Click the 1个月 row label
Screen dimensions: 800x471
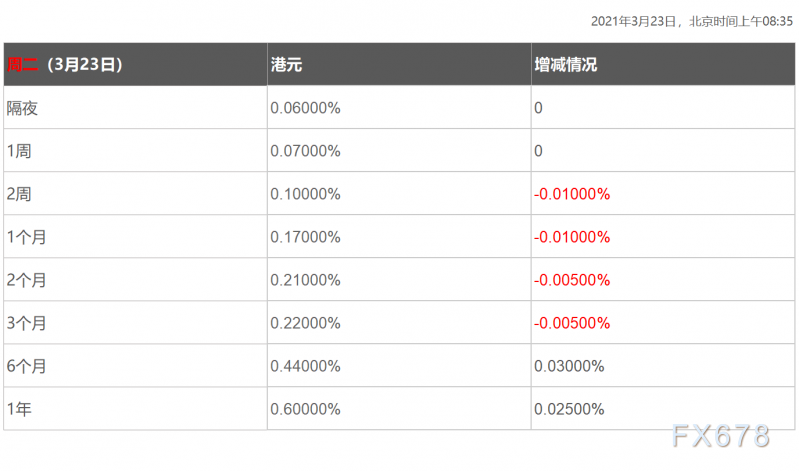click(27, 237)
